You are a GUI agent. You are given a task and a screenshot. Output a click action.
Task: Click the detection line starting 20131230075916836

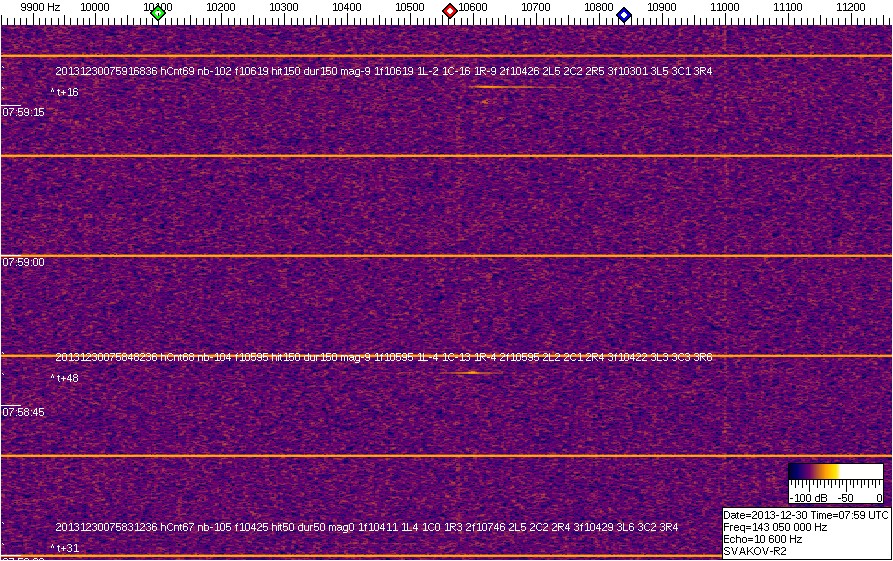point(383,72)
